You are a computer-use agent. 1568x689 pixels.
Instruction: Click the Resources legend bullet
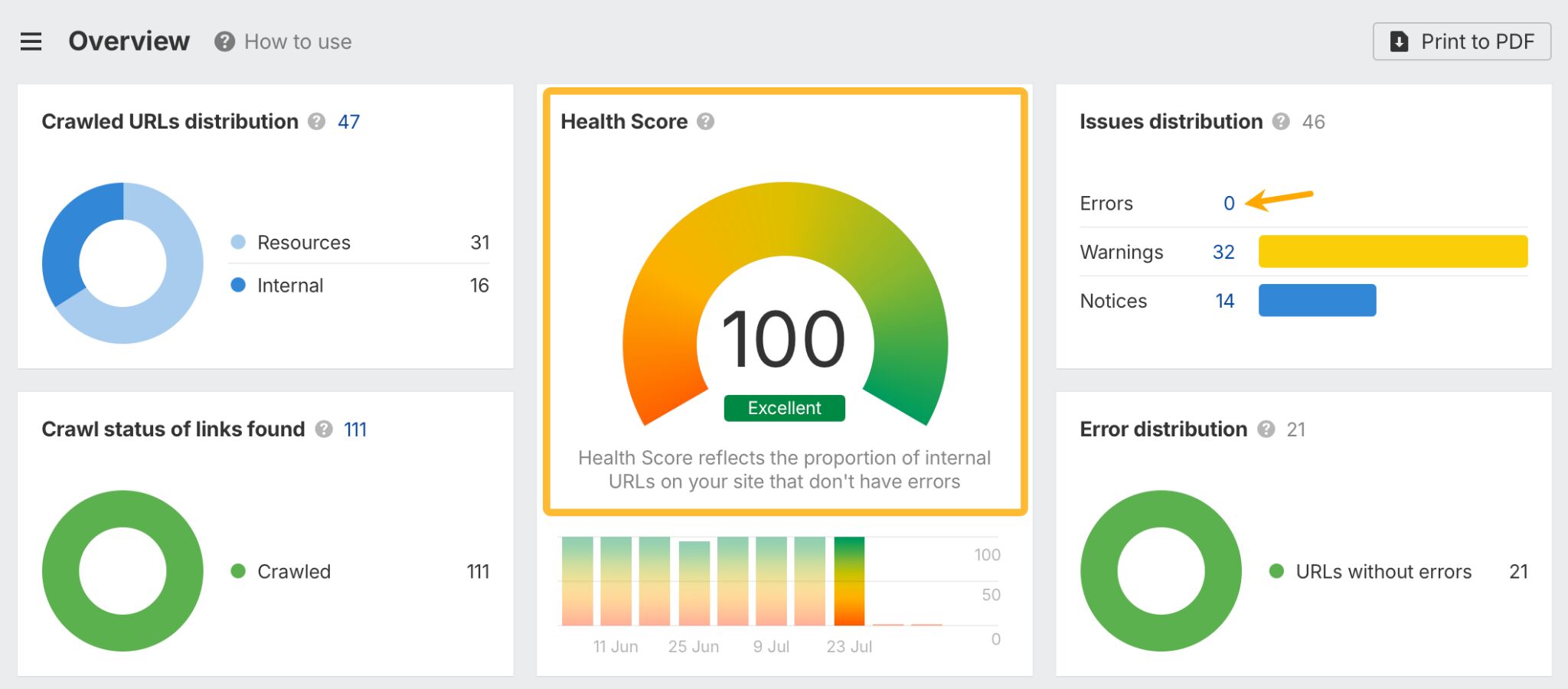point(239,242)
